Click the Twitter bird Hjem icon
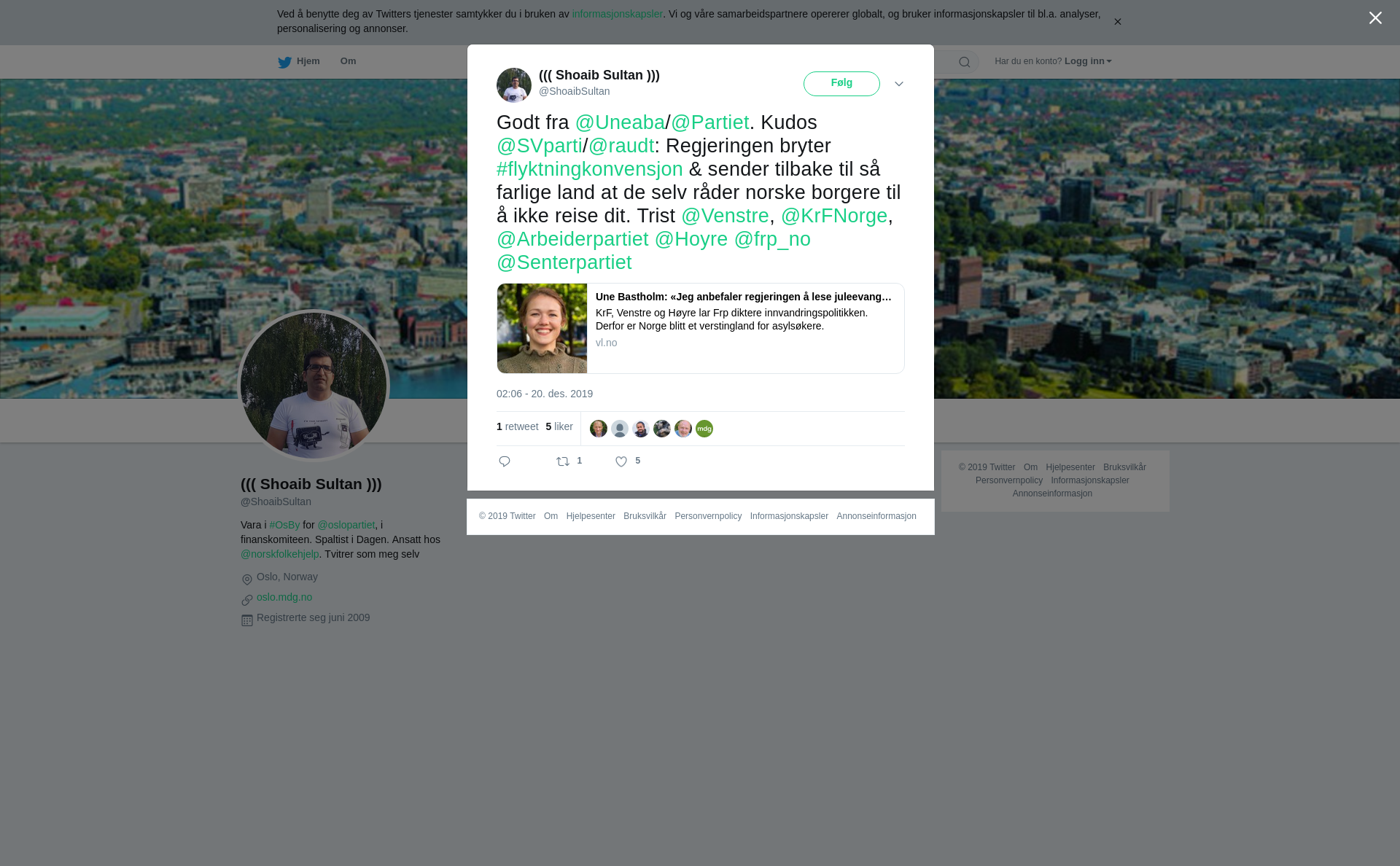The image size is (1400, 866). (x=284, y=62)
